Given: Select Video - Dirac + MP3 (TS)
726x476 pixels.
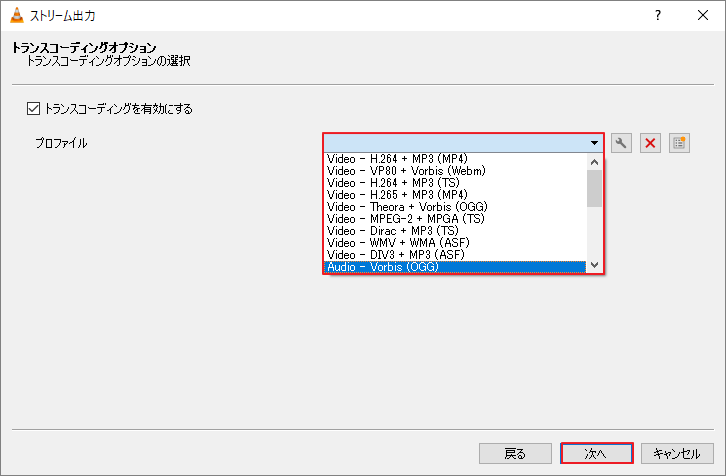Looking at the screenshot, I should point(455,231).
